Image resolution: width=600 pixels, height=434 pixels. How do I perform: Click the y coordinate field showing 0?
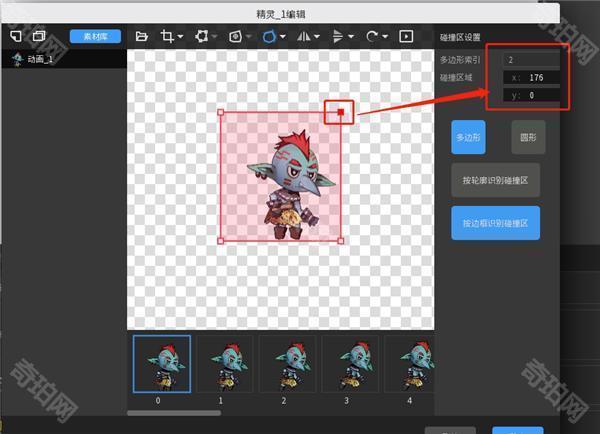(532, 95)
